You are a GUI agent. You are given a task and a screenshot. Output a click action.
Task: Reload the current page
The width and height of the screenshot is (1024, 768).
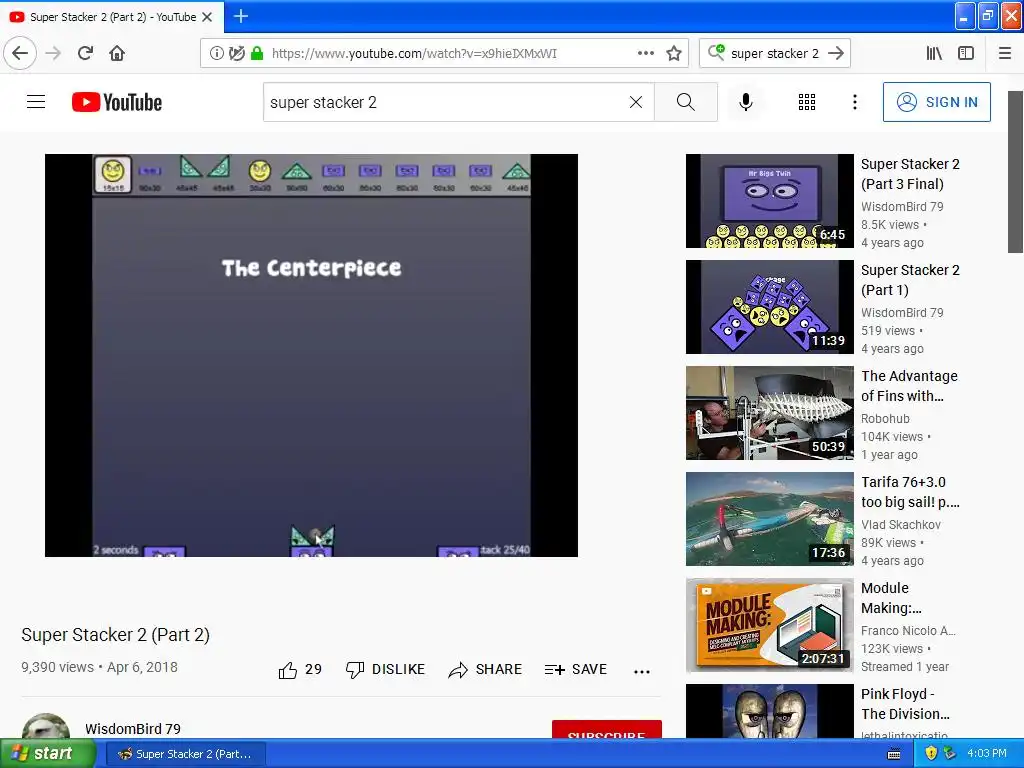[85, 53]
